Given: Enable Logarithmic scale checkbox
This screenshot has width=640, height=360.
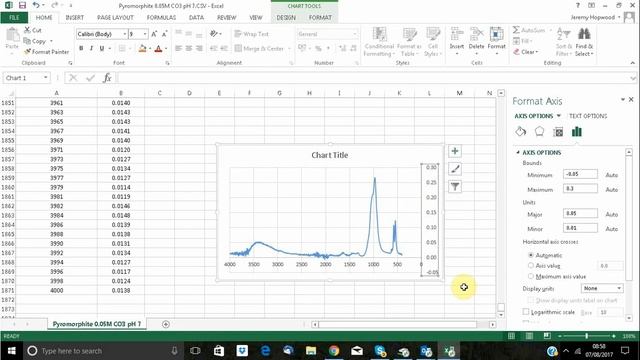Looking at the screenshot, I should [x=526, y=312].
